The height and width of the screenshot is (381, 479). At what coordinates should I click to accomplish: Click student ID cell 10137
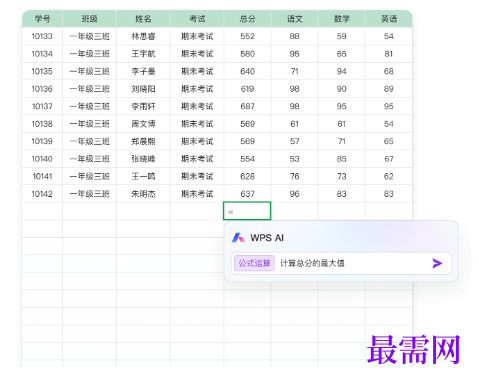click(42, 106)
